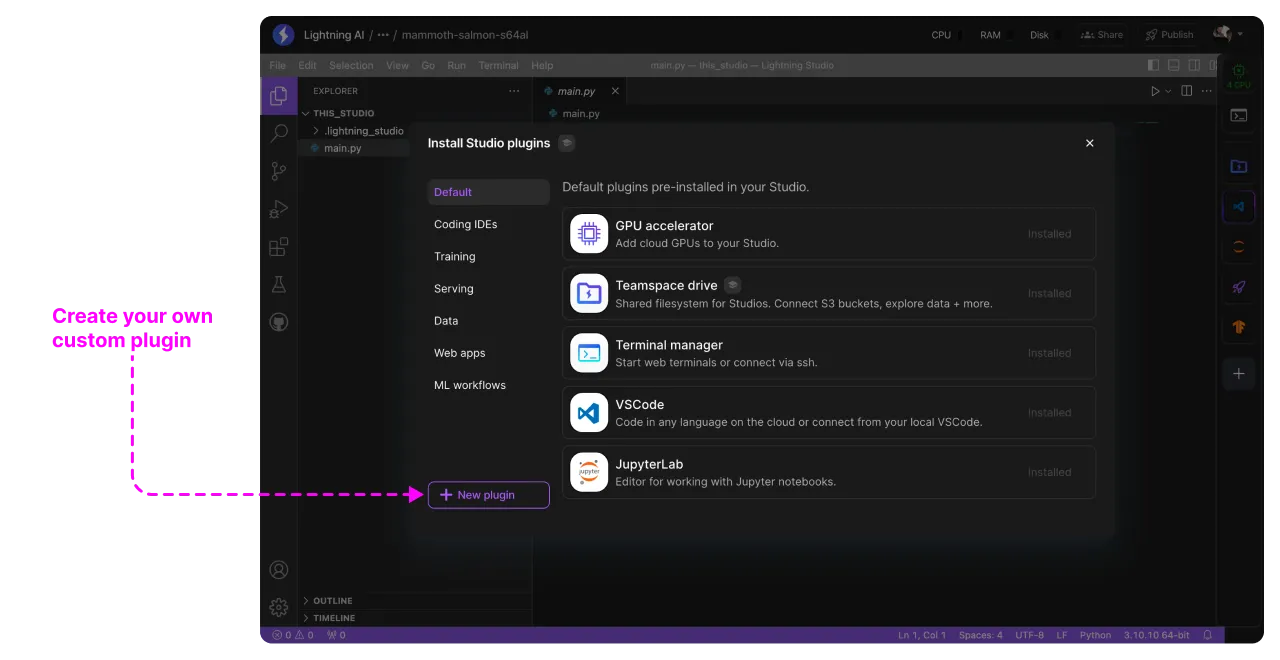Toggle secondary sidebar layout icon

pos(1194,65)
